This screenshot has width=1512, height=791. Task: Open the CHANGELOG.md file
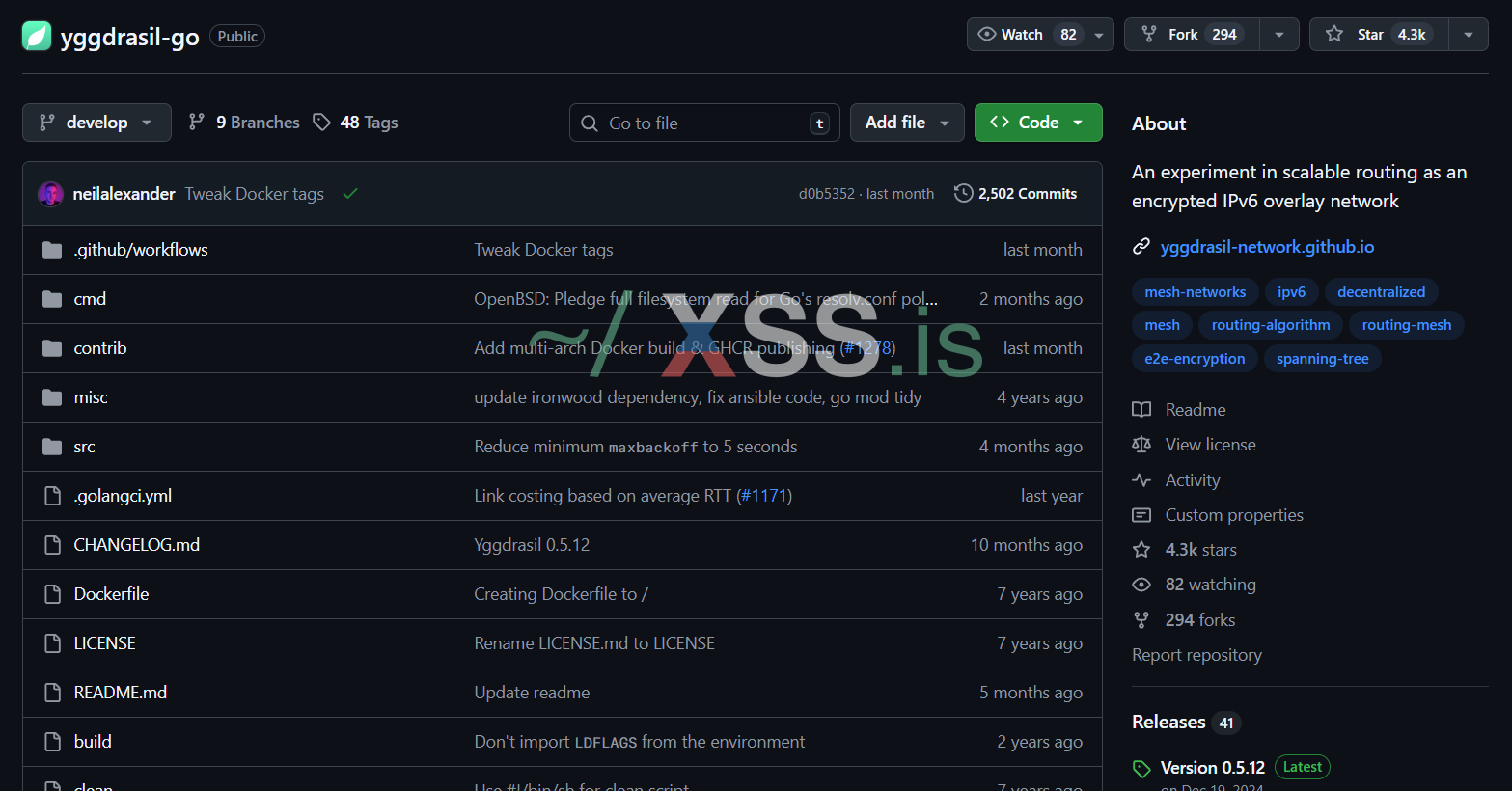(137, 545)
